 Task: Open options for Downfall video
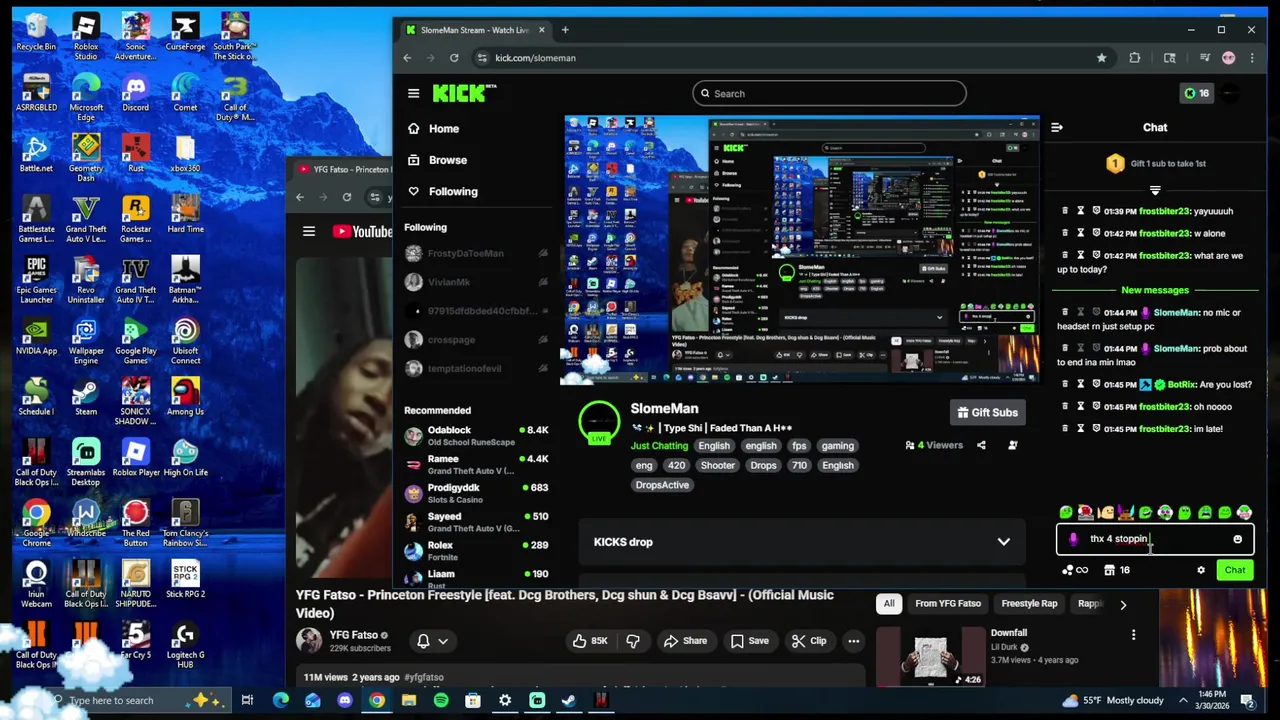point(1133,635)
